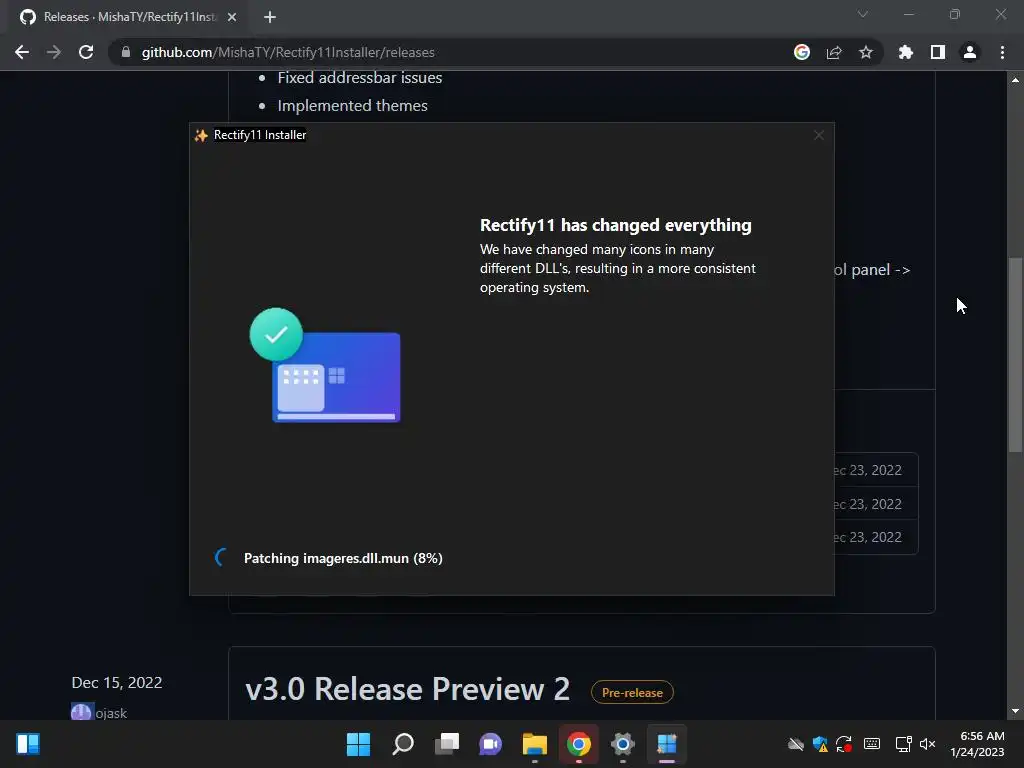
Task: Click 'Implemented themes' list item
Action: (x=353, y=106)
